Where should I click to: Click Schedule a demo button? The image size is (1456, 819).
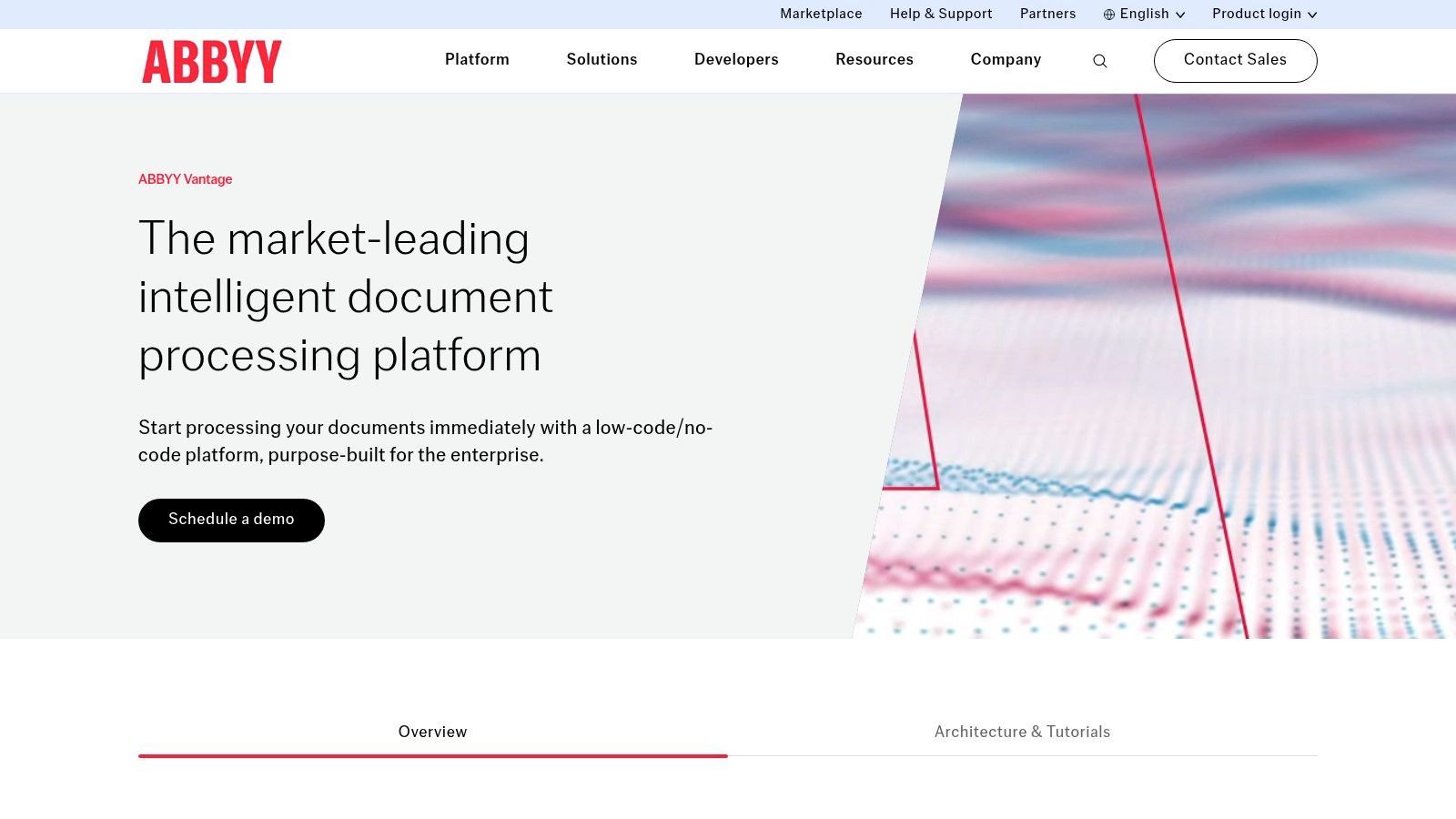pos(231,521)
